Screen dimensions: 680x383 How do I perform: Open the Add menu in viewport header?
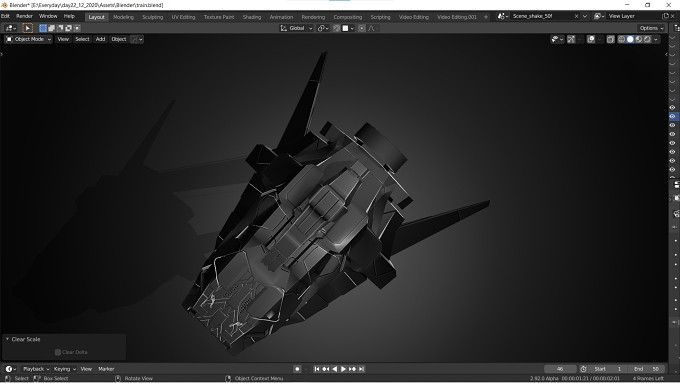[x=100, y=39]
